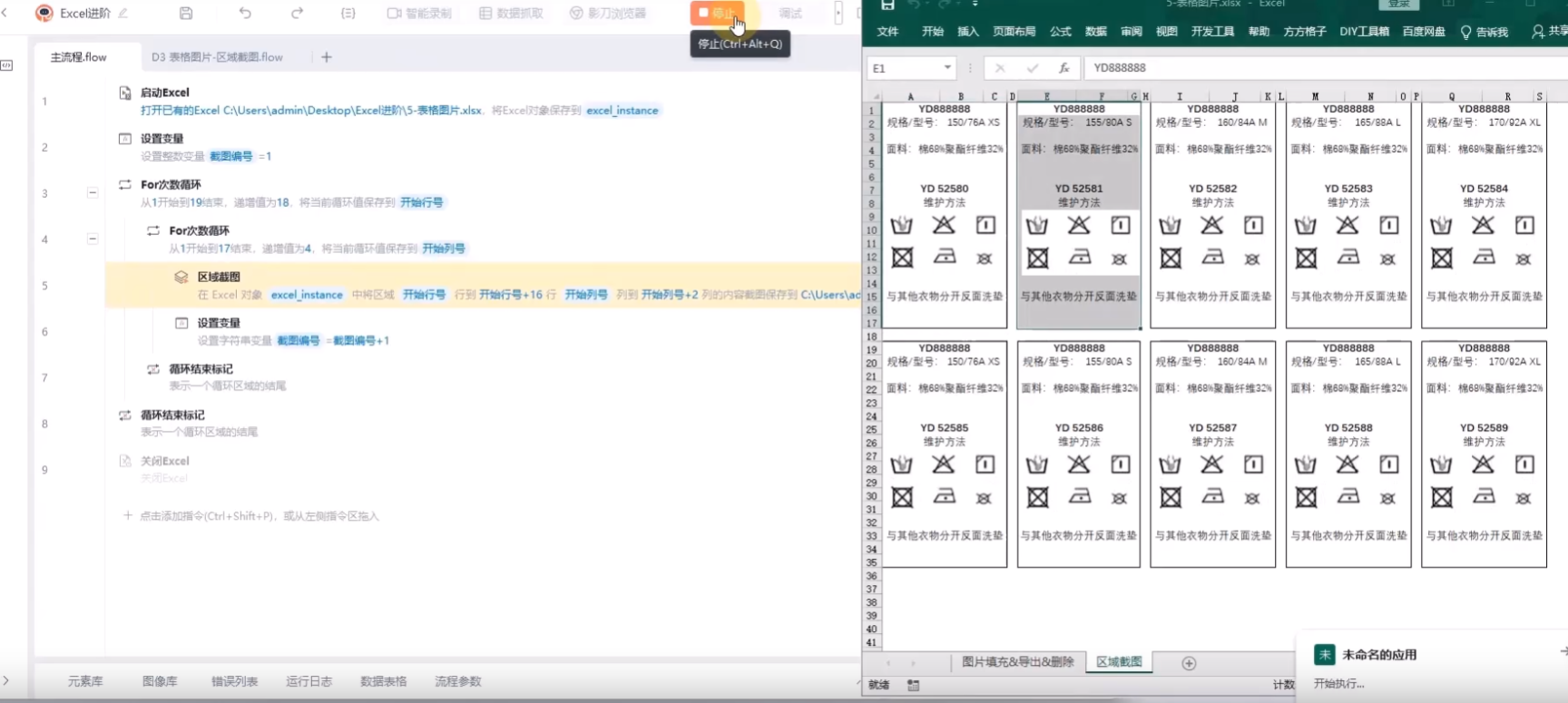The image size is (1568, 703).
Task: Open the 运行日志 panel at the bottom
Action: pyautogui.click(x=309, y=681)
